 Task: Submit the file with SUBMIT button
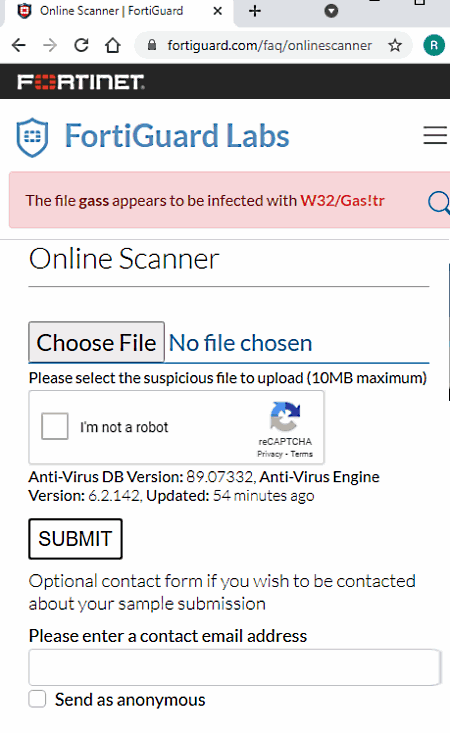(75, 539)
